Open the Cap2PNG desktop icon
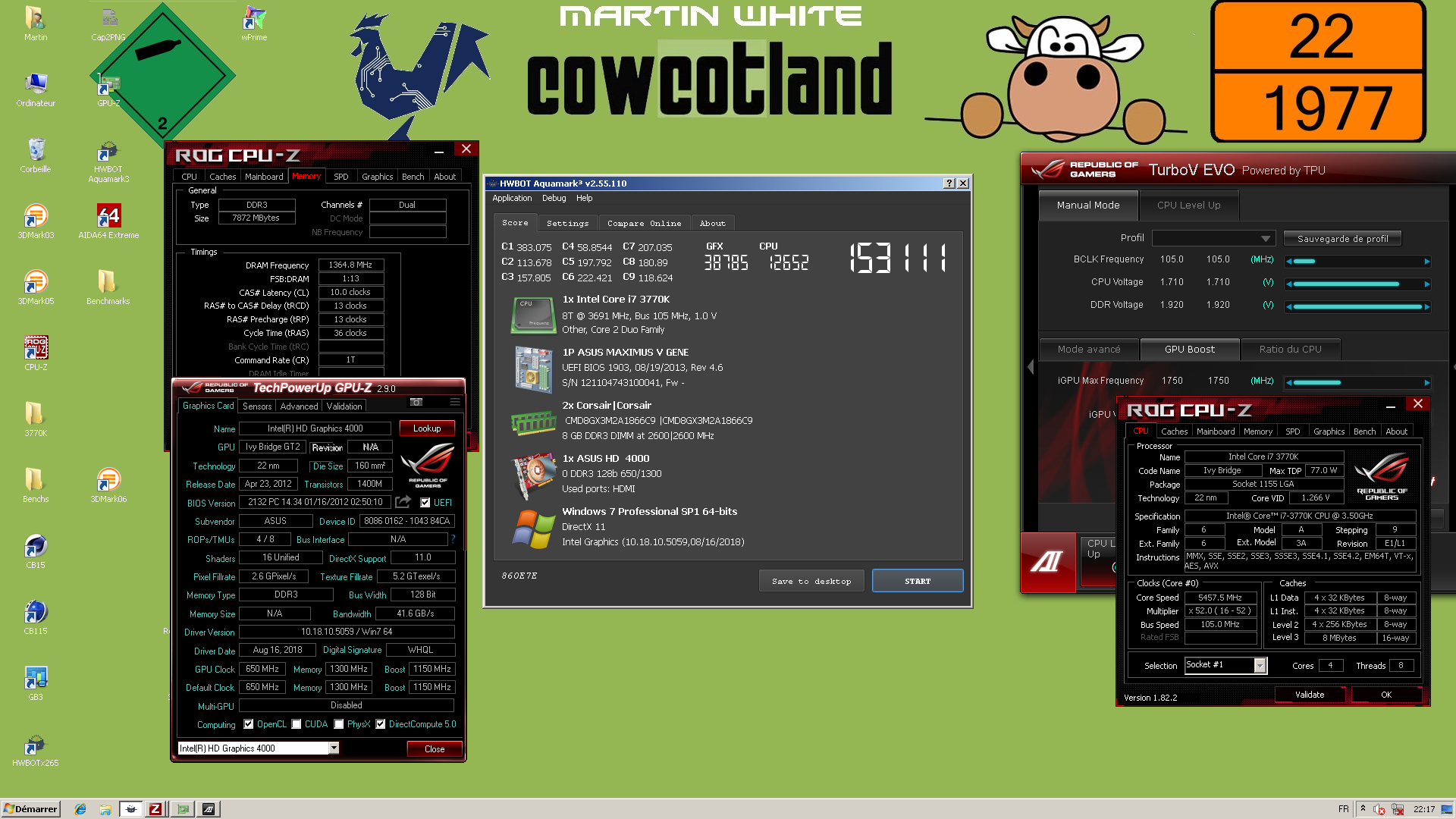This screenshot has height=819, width=1456. click(x=108, y=23)
